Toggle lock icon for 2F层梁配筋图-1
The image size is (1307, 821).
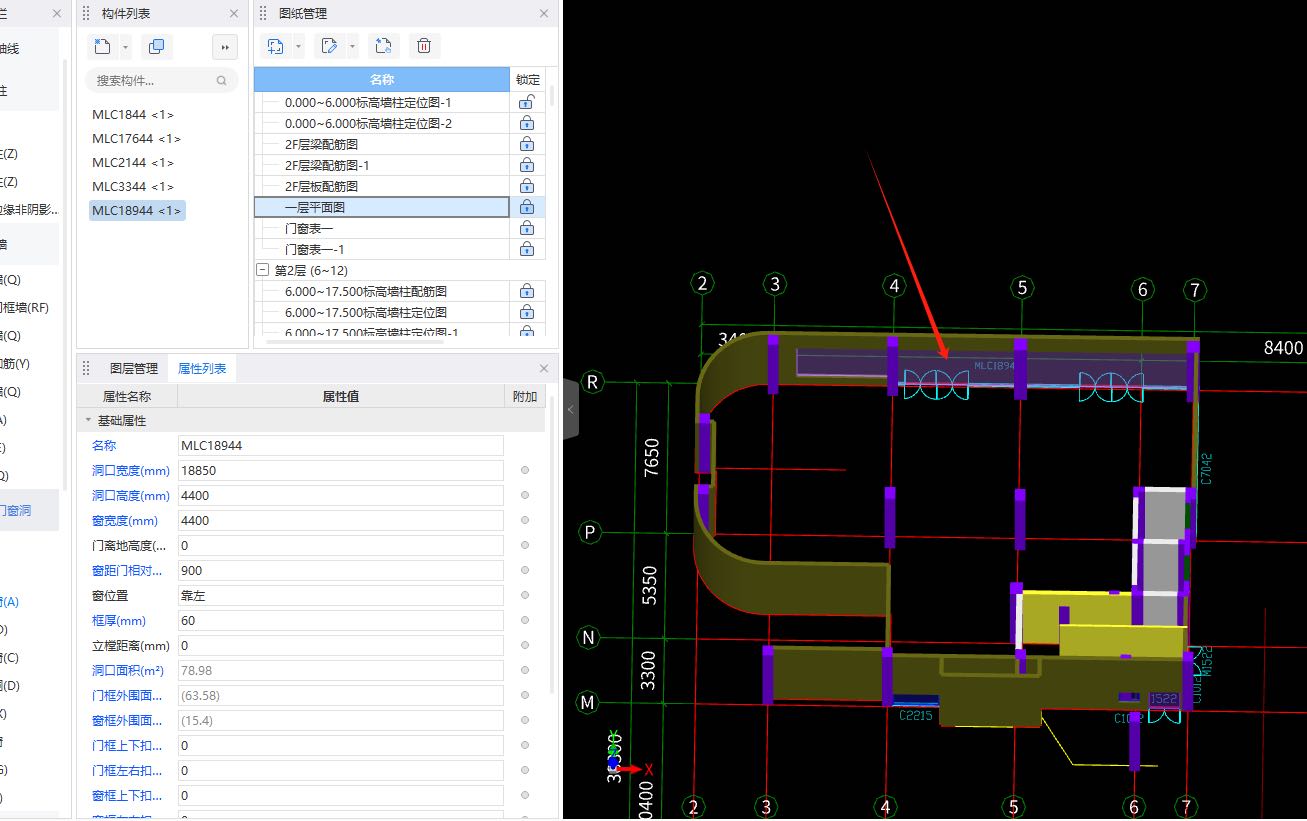pyautogui.click(x=526, y=165)
